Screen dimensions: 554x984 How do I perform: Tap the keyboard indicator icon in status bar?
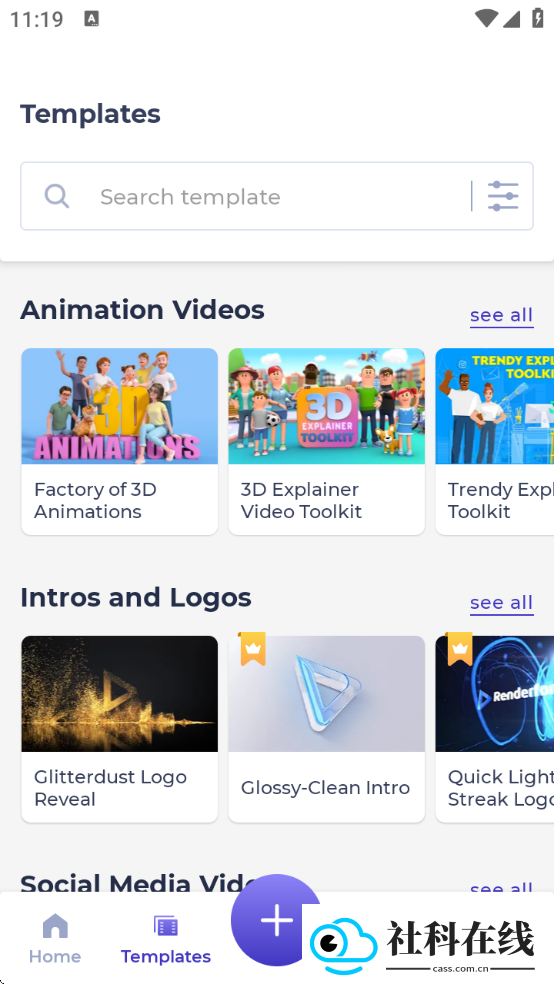tap(92, 18)
